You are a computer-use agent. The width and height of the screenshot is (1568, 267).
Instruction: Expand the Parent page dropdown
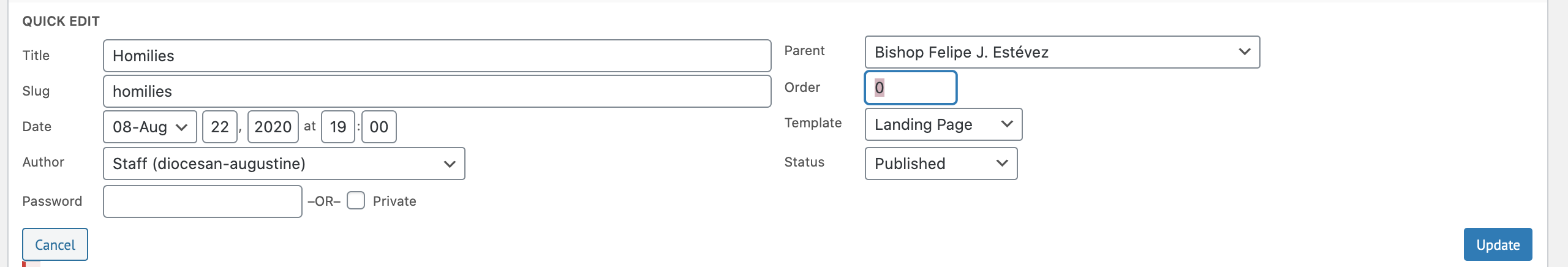click(1061, 52)
